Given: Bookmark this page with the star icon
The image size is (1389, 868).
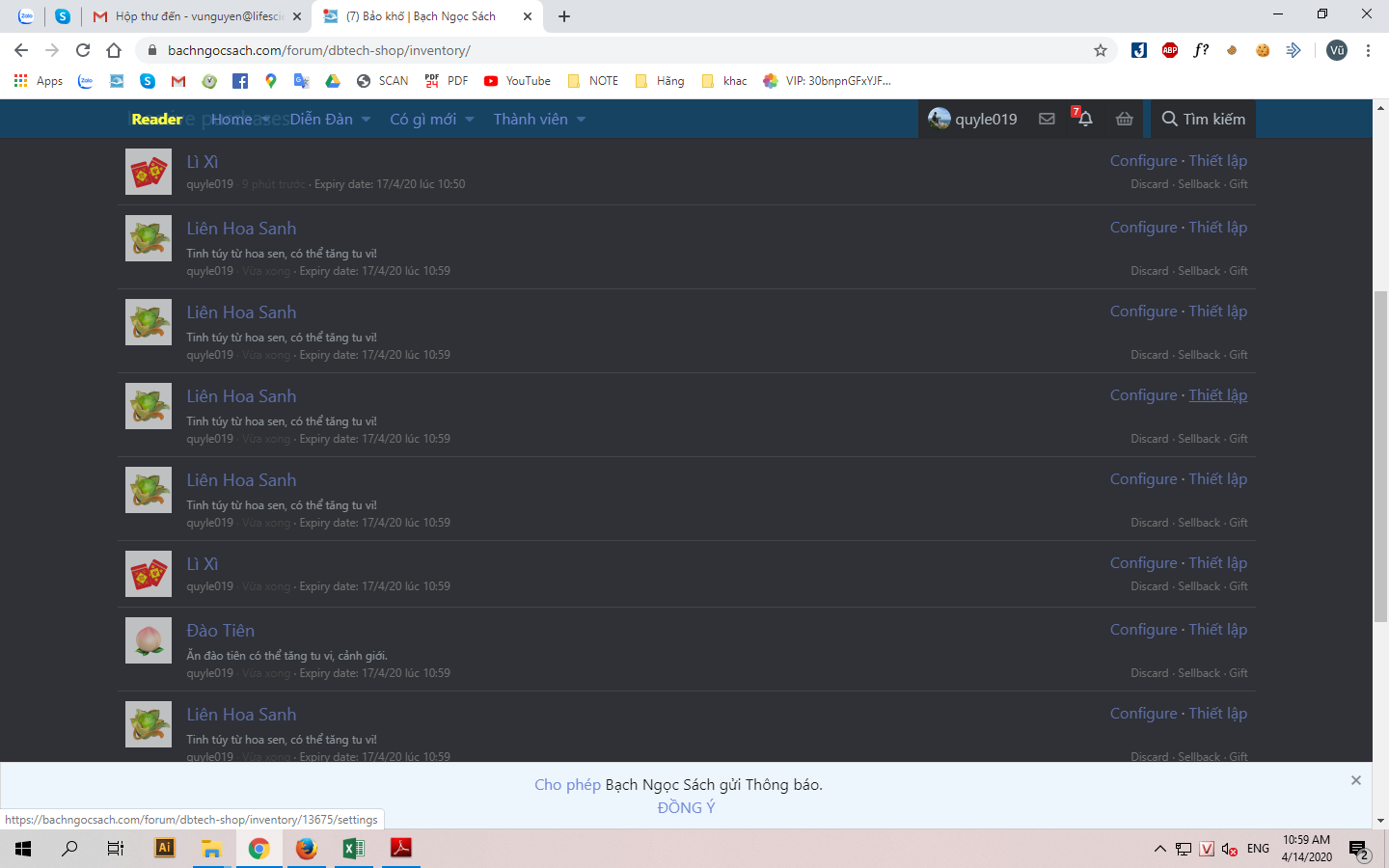Looking at the screenshot, I should coord(1101,50).
